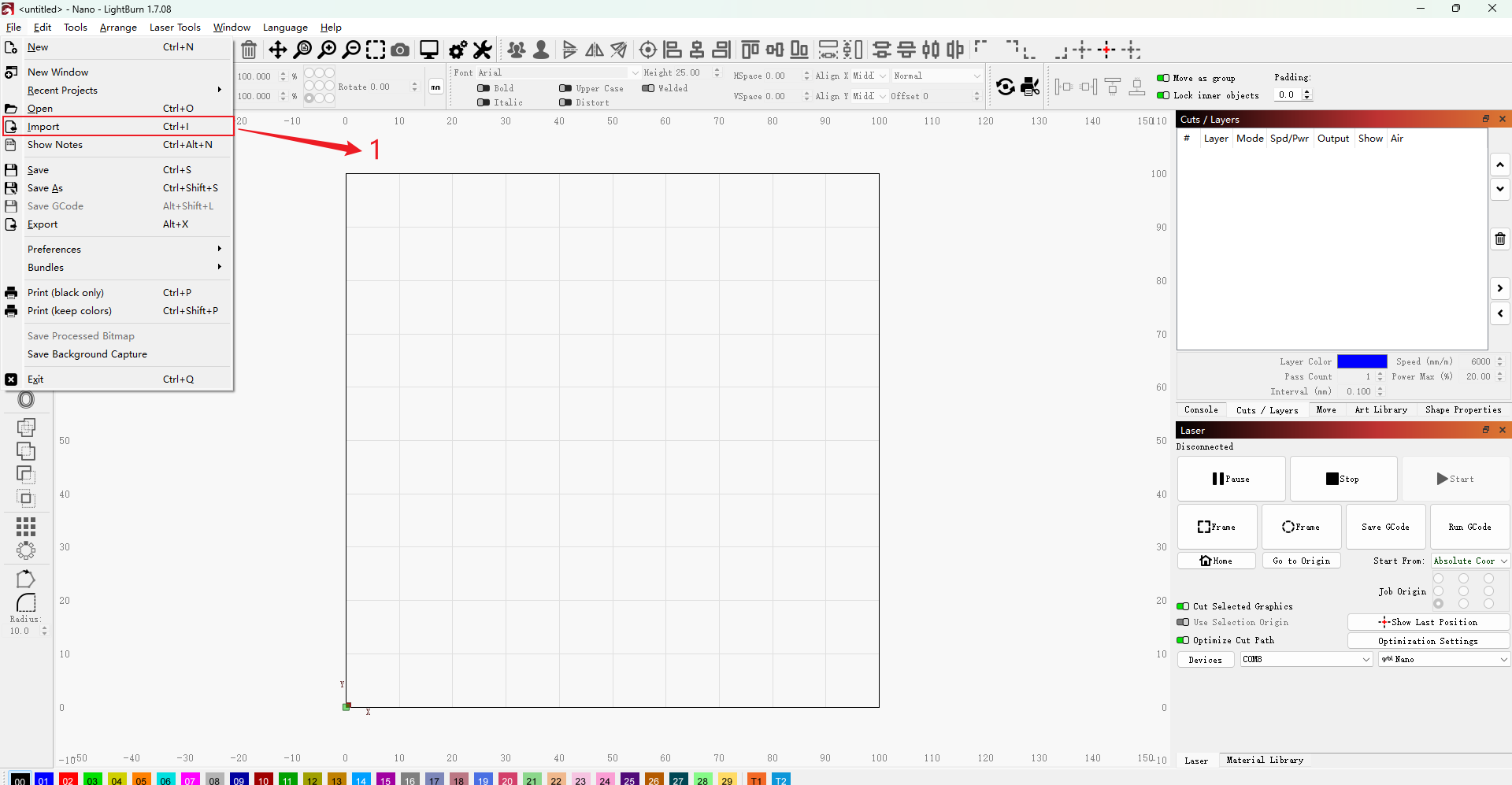This screenshot has width=1512, height=785.
Task: Toggle Cut Selected Graphics switch
Action: pyautogui.click(x=1183, y=606)
